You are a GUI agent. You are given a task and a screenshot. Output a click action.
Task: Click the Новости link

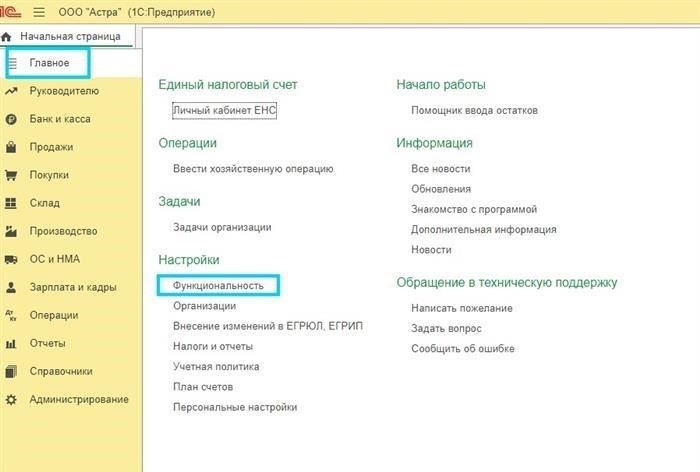(431, 250)
